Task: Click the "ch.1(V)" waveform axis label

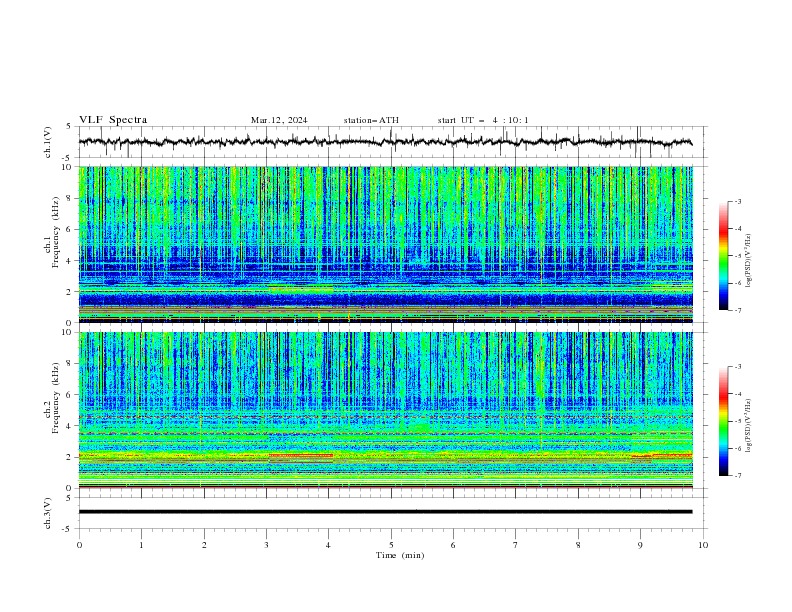Action: click(48, 142)
